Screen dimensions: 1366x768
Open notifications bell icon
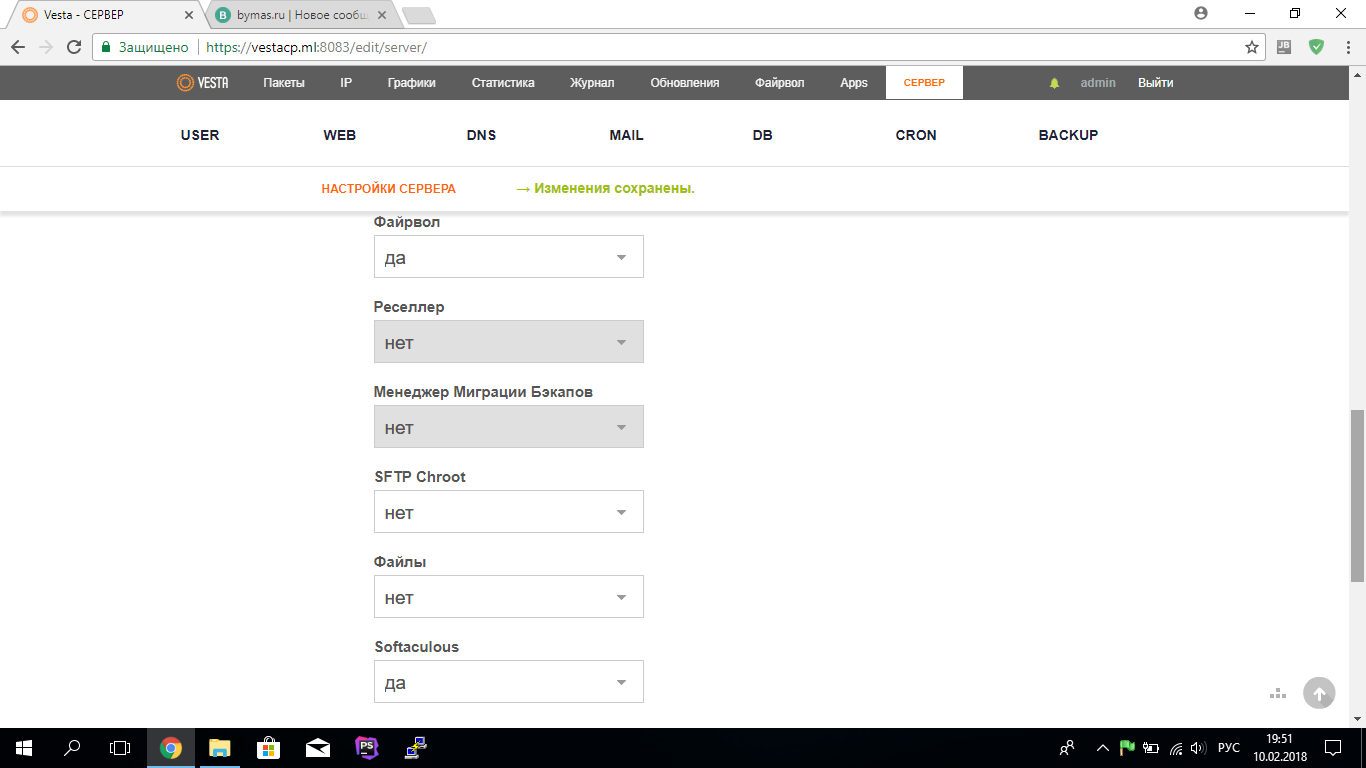[x=1054, y=83]
